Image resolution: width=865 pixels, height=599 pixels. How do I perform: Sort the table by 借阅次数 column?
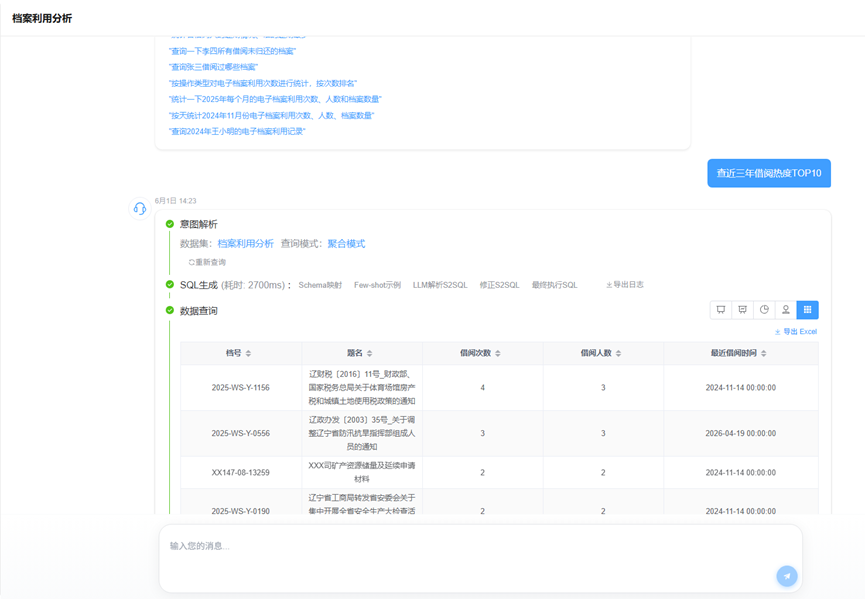coord(498,353)
